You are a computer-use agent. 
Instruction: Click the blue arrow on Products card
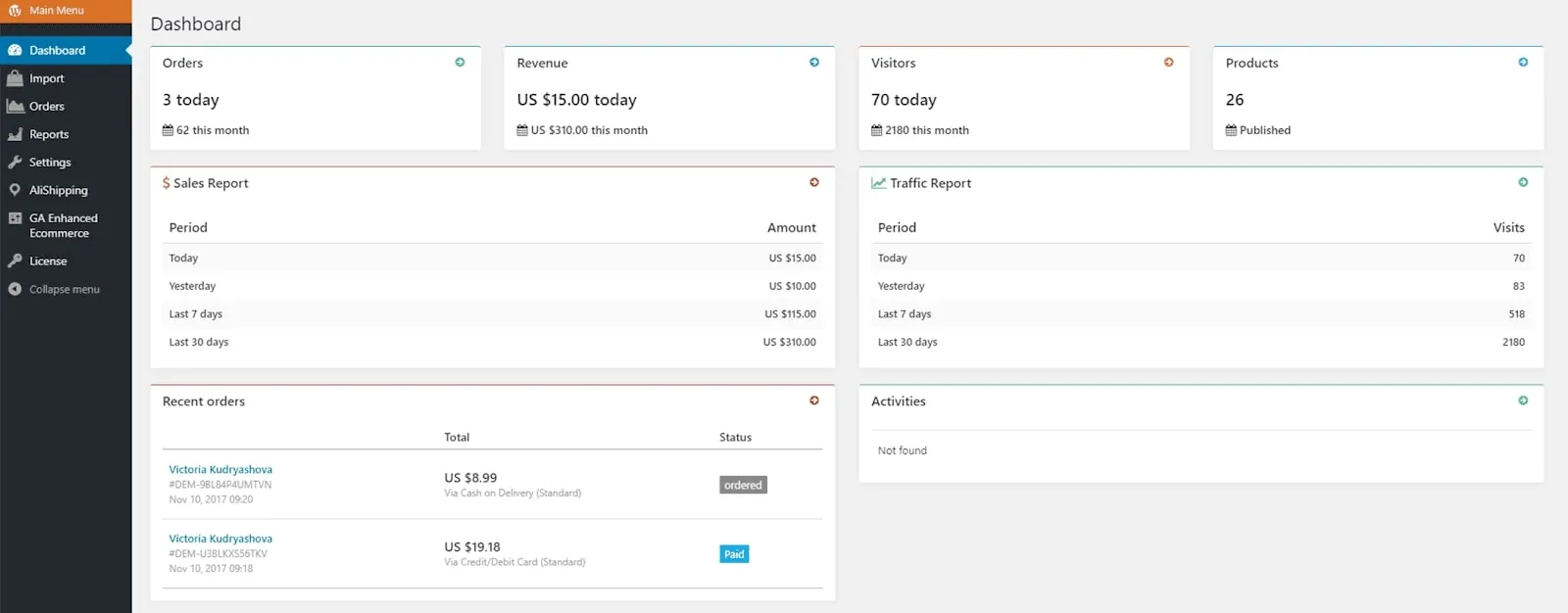1523,62
